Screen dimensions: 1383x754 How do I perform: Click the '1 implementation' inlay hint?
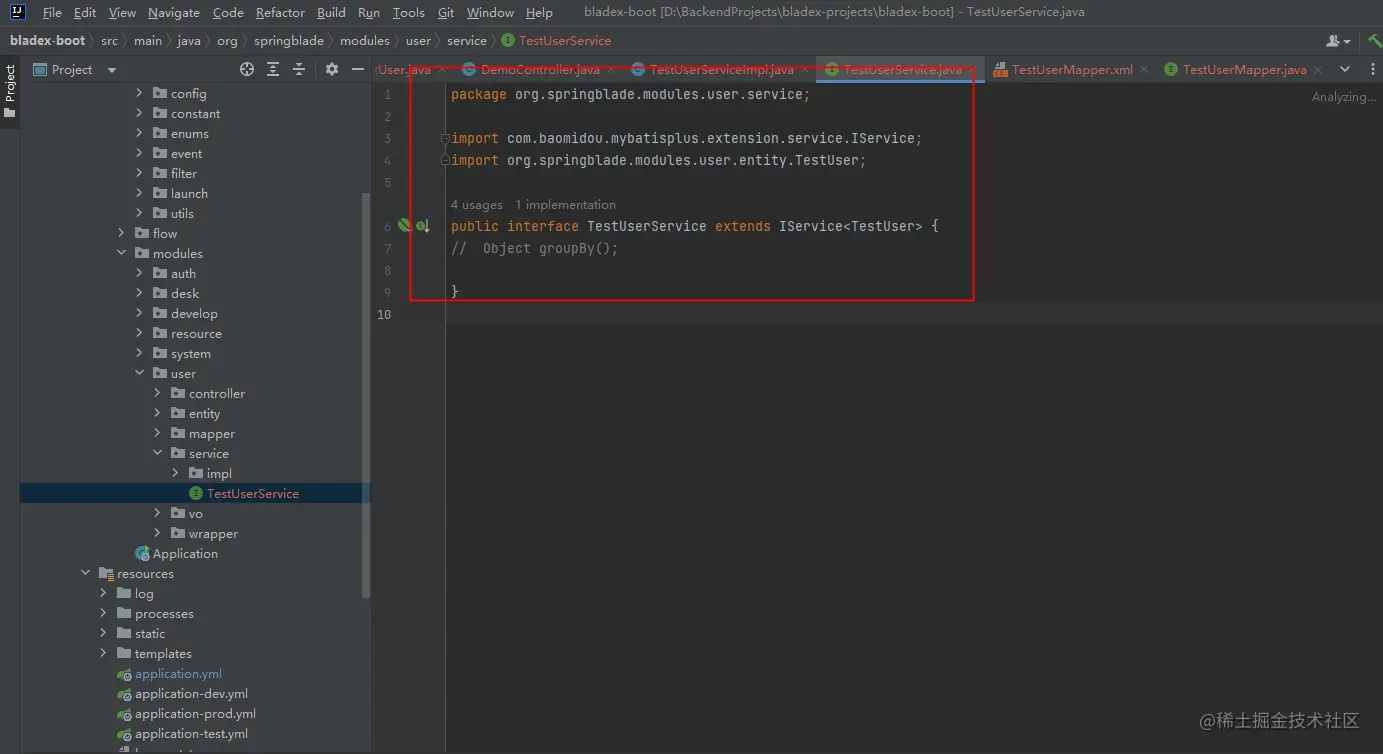point(566,205)
